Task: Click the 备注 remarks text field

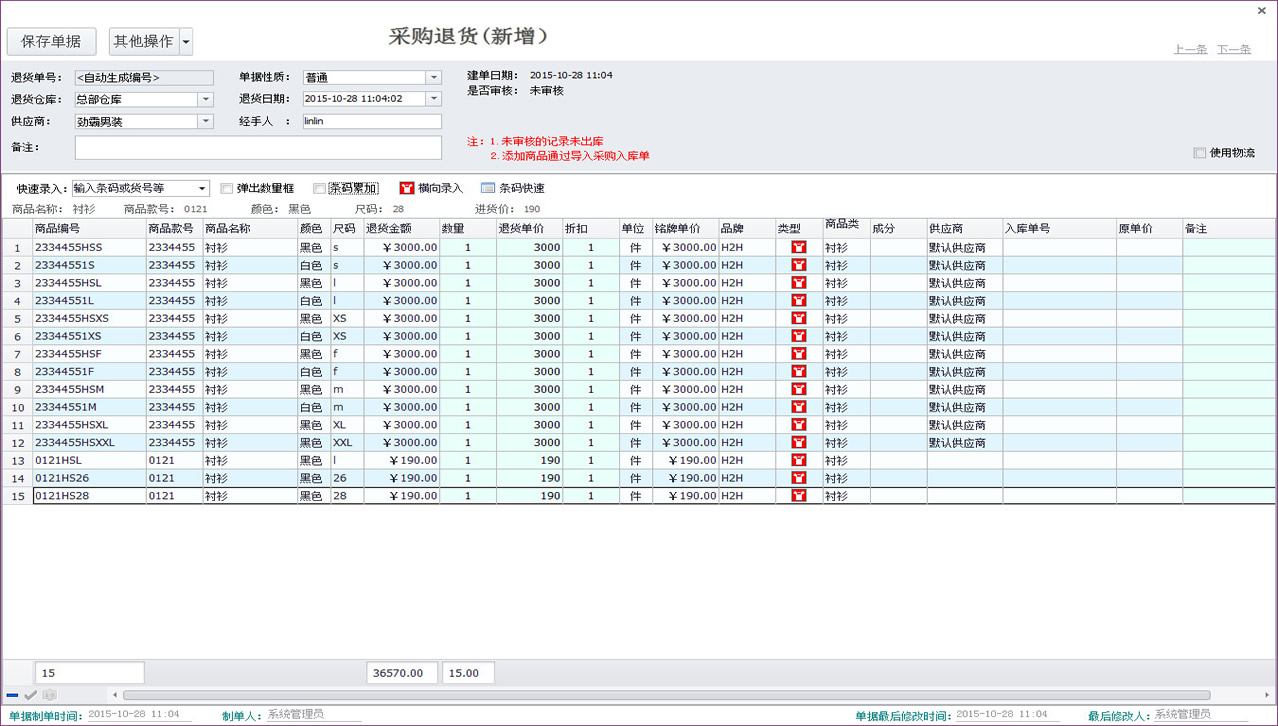Action: (x=258, y=147)
